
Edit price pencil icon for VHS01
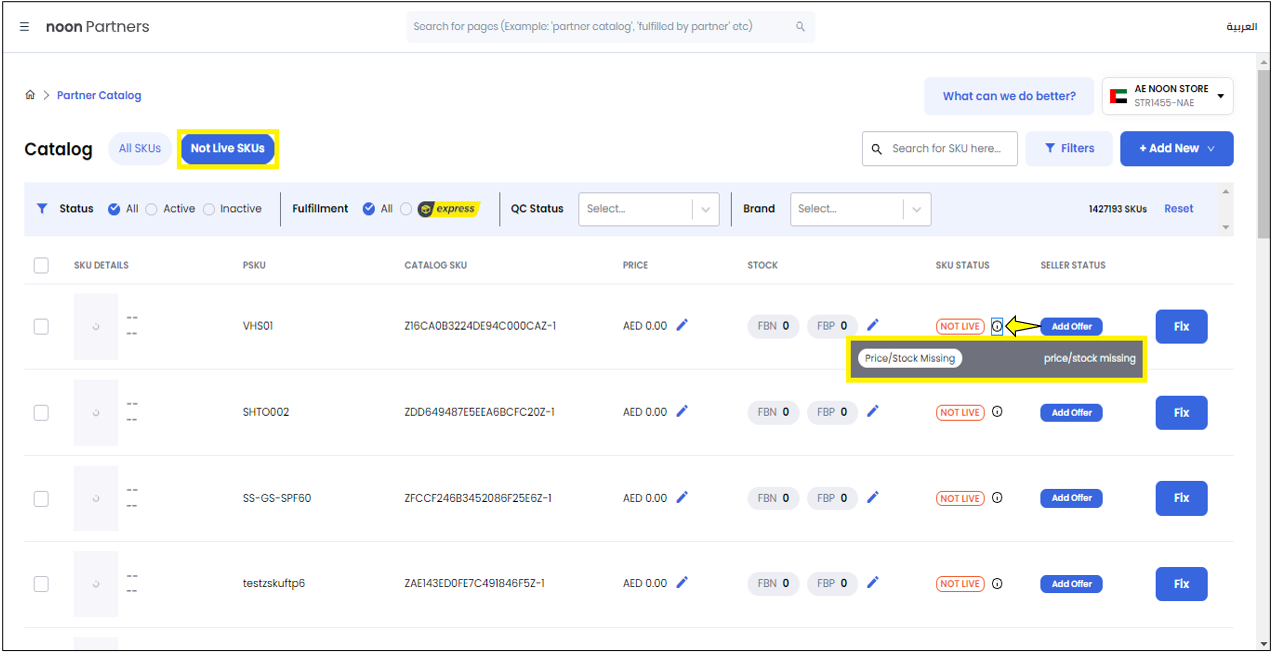(683, 325)
